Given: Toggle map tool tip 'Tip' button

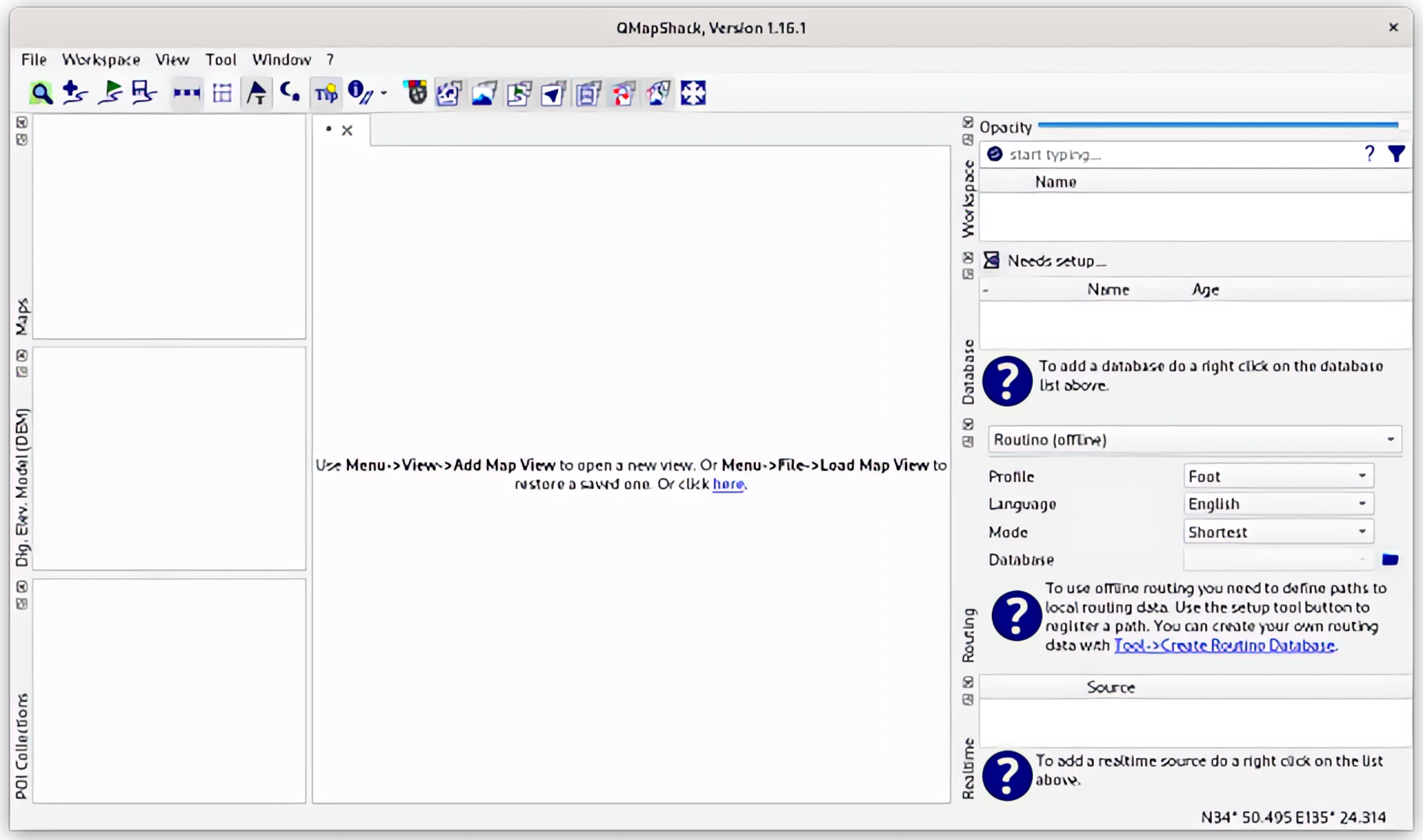Looking at the screenshot, I should [326, 93].
